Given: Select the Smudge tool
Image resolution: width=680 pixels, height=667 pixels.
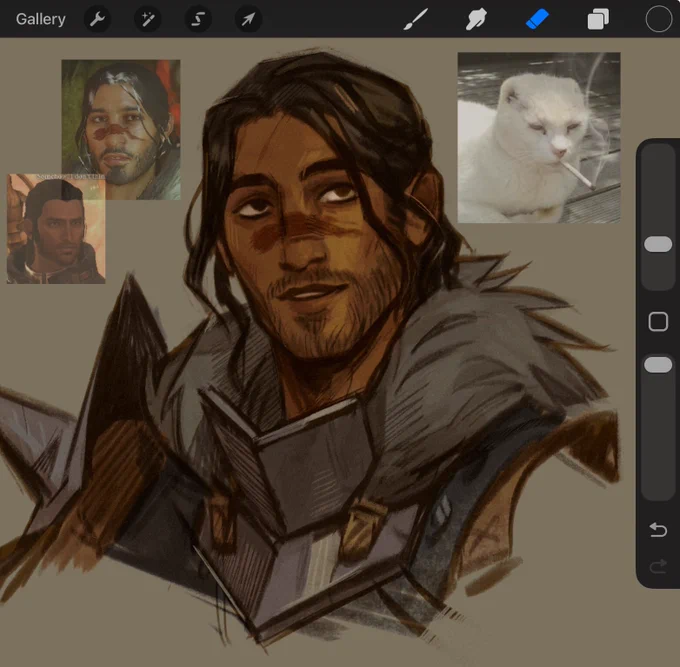Looking at the screenshot, I should 476,19.
